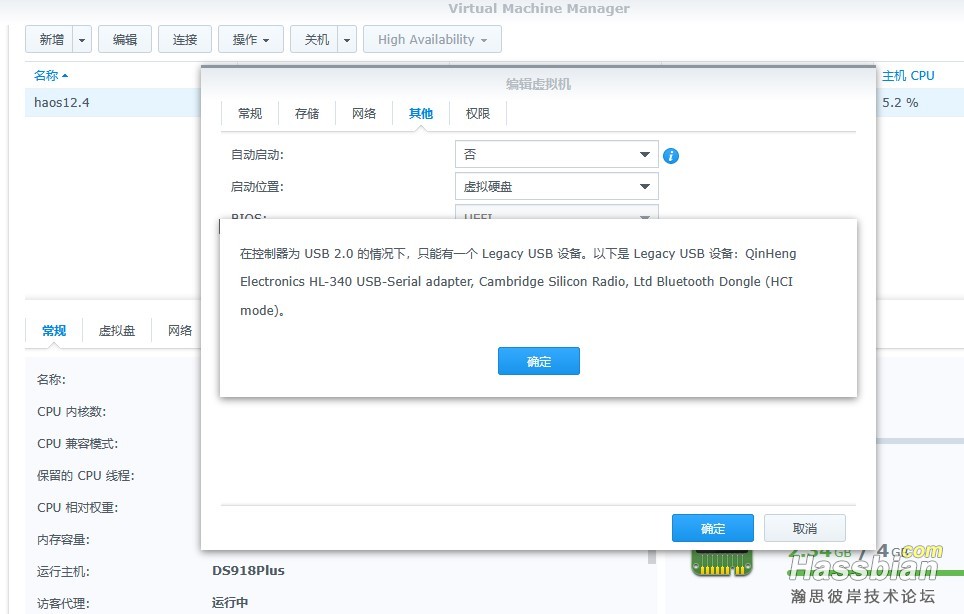The height and width of the screenshot is (614, 964).
Task: Open the lower panel 虚拟盘 tab
Action: 117,331
